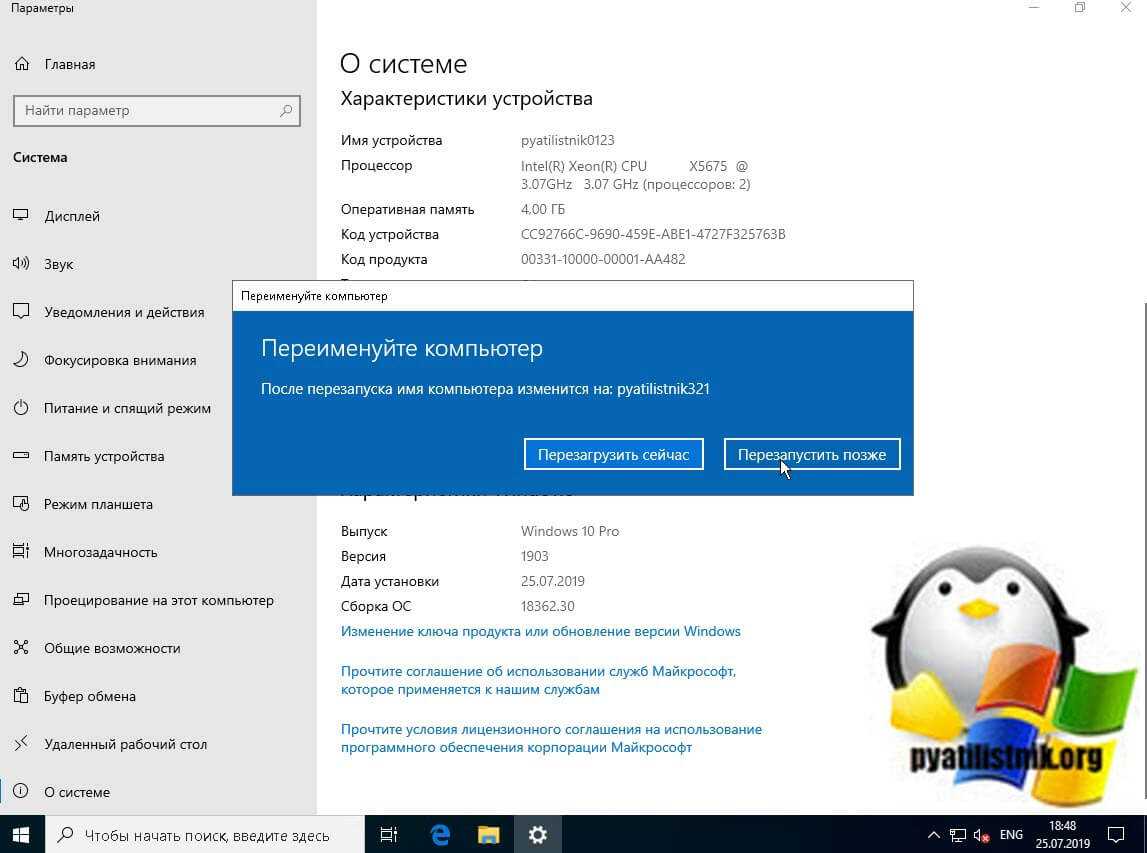Viewport: 1147px width, 853px height.
Task: Click the Home icon beside Главная
Action: [x=22, y=64]
